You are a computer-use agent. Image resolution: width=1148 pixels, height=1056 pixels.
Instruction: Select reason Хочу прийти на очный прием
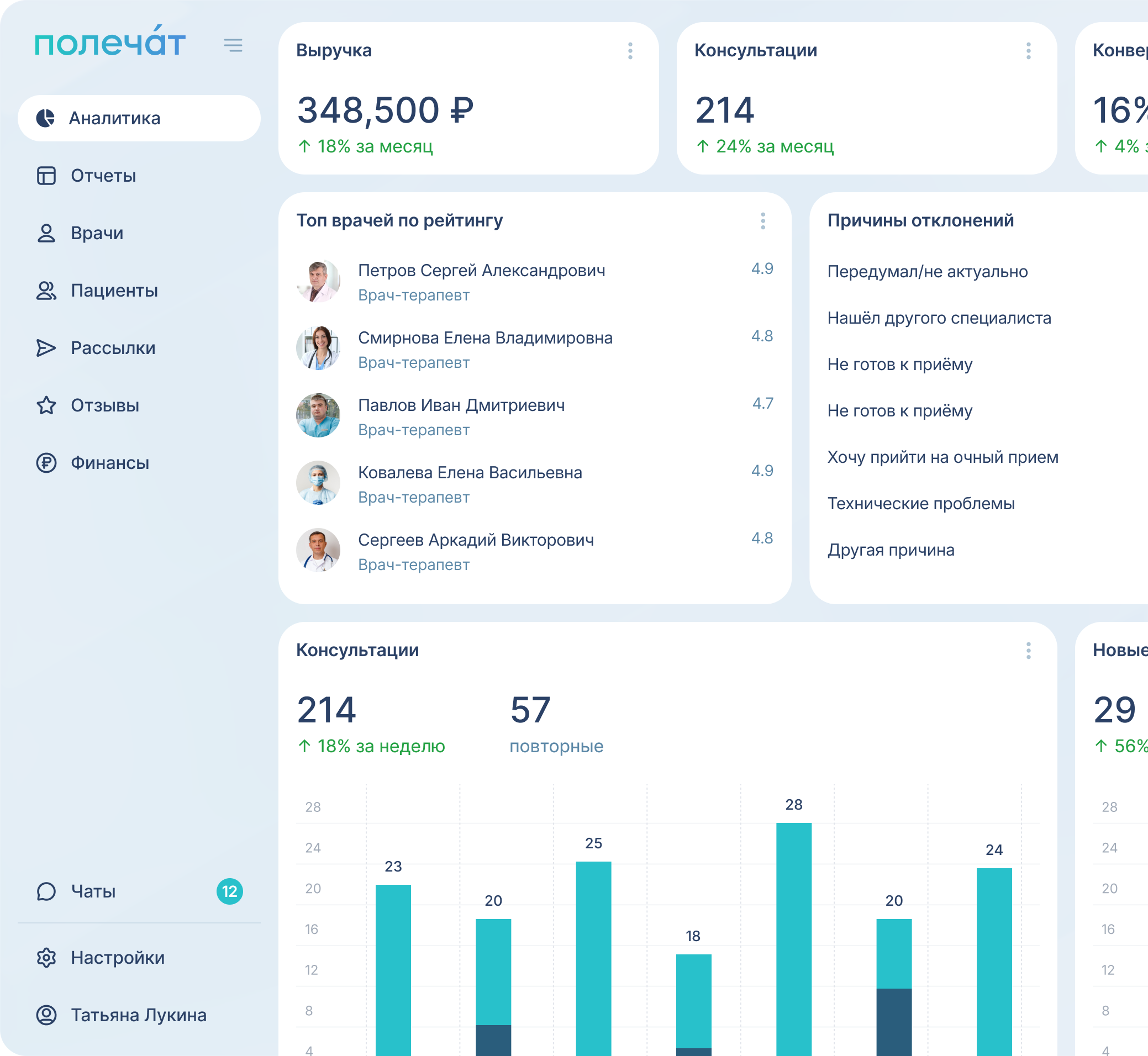pyautogui.click(x=942, y=457)
